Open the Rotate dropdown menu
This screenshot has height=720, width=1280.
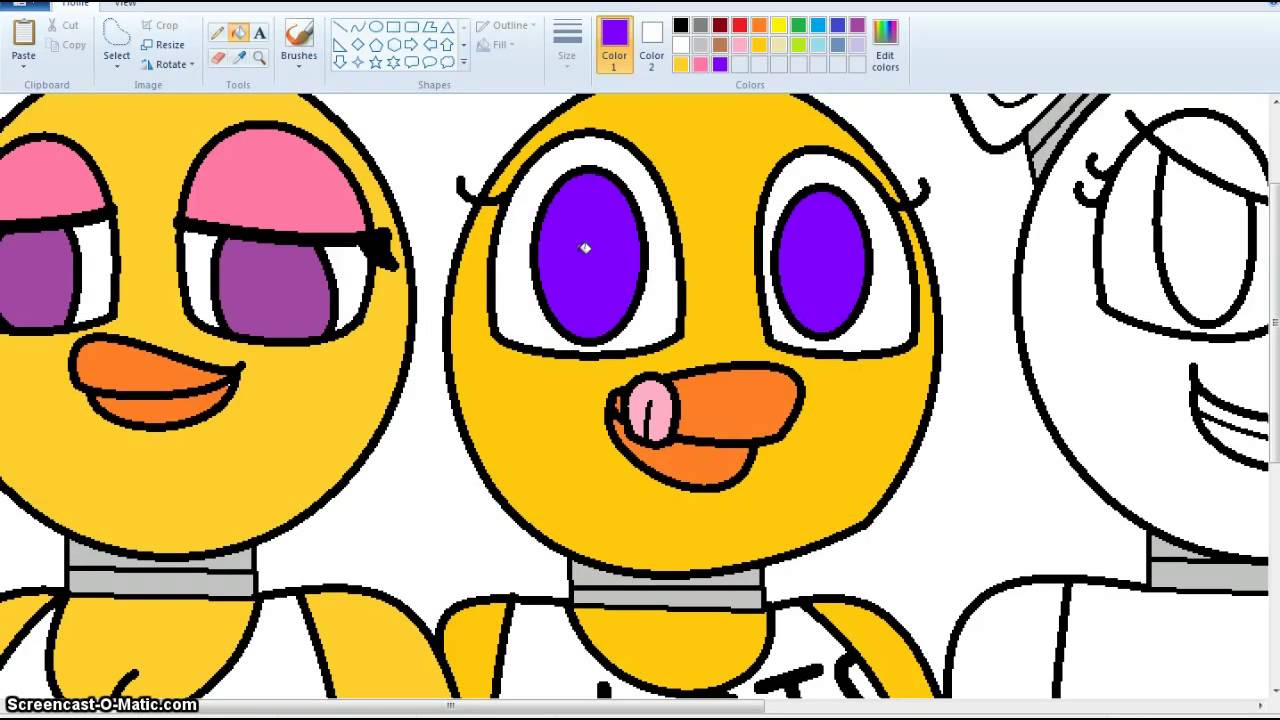(x=167, y=64)
